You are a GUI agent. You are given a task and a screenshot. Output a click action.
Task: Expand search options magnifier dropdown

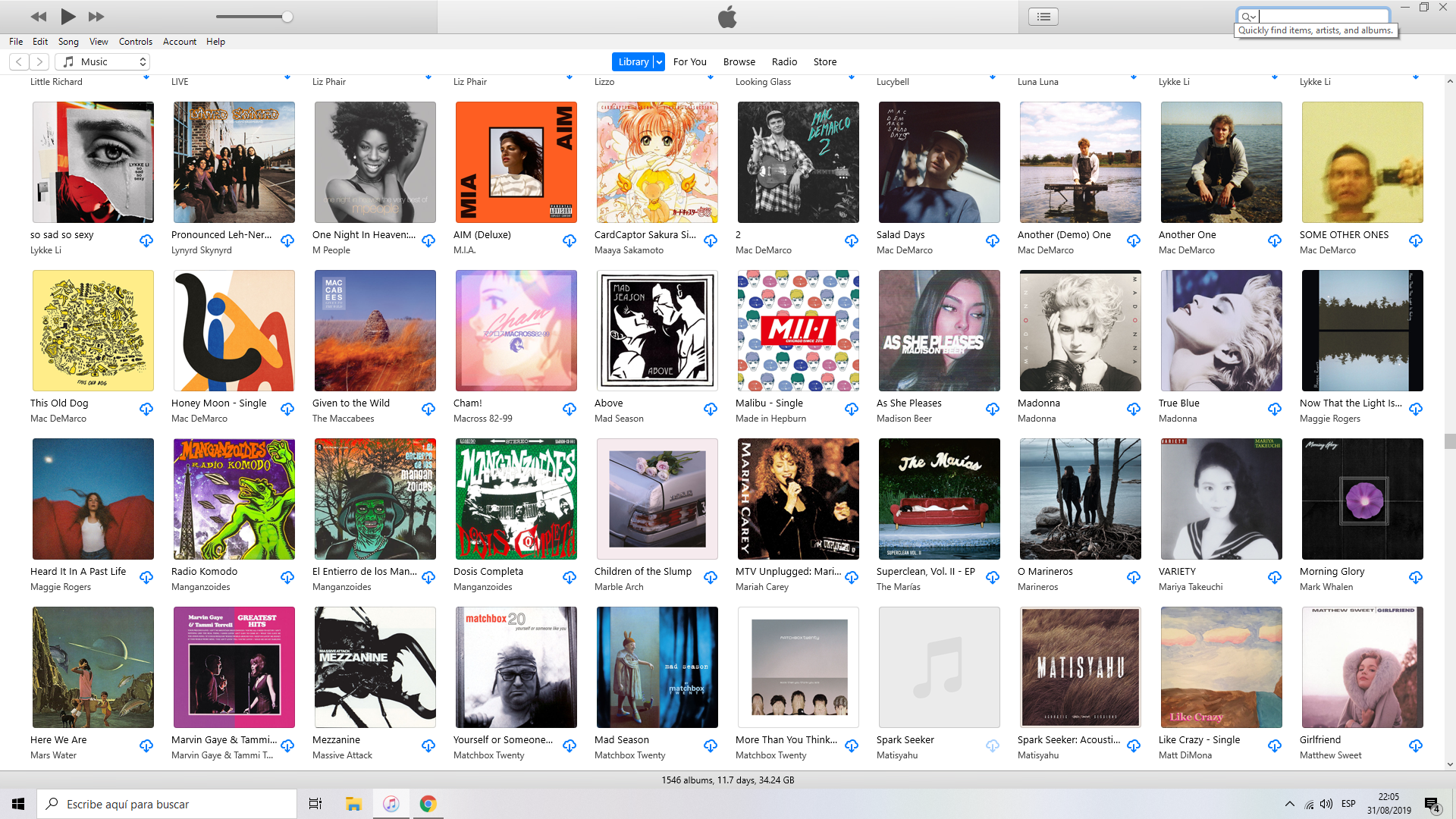(1248, 16)
